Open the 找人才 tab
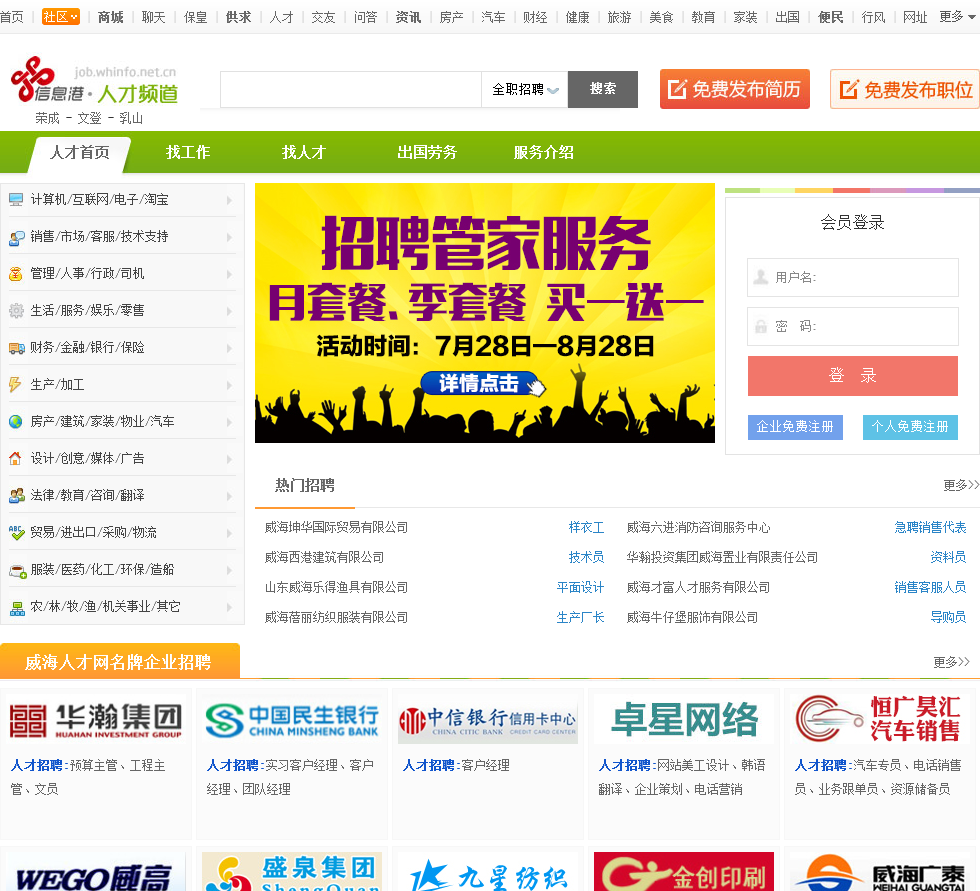 [x=304, y=152]
